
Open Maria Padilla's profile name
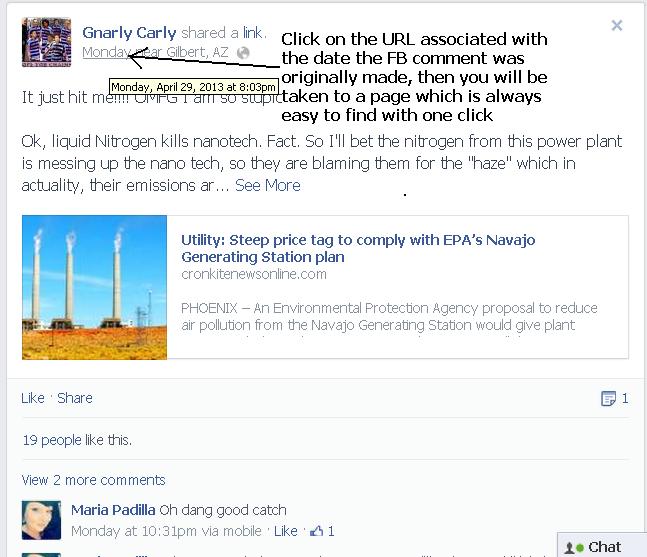pos(113,510)
